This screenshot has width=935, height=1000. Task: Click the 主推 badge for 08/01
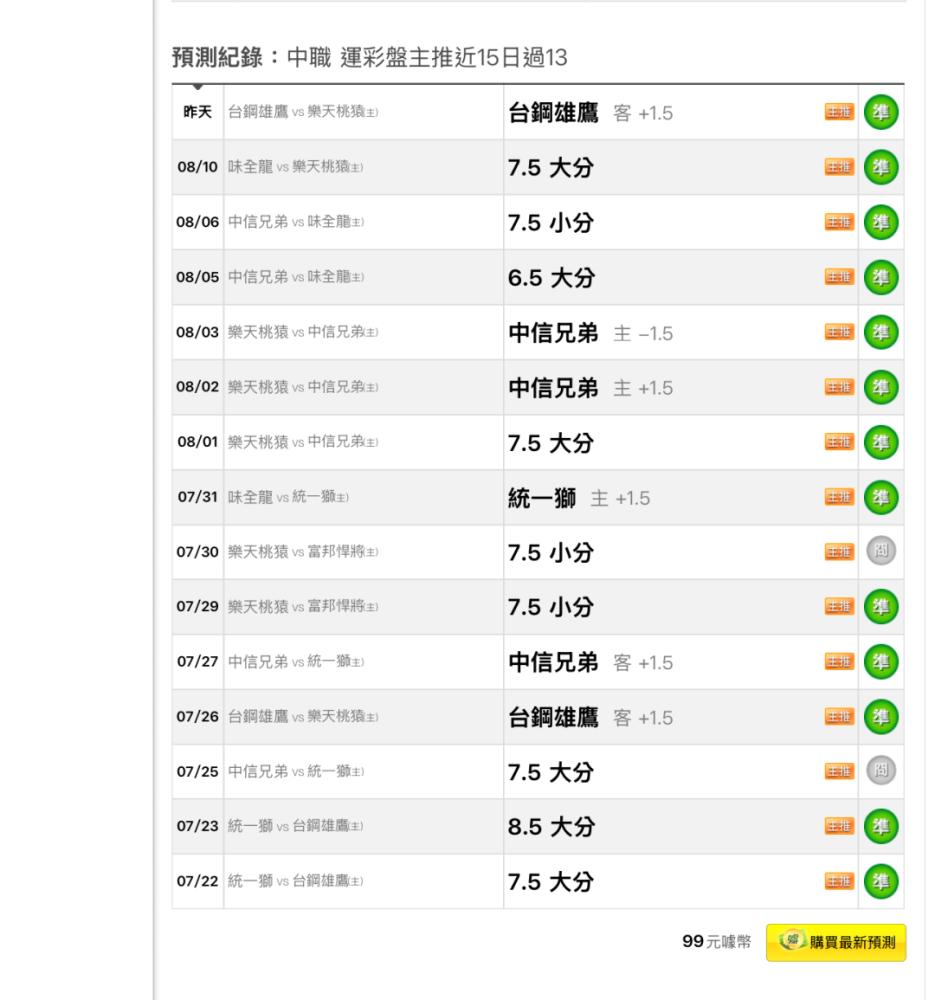[x=839, y=442]
